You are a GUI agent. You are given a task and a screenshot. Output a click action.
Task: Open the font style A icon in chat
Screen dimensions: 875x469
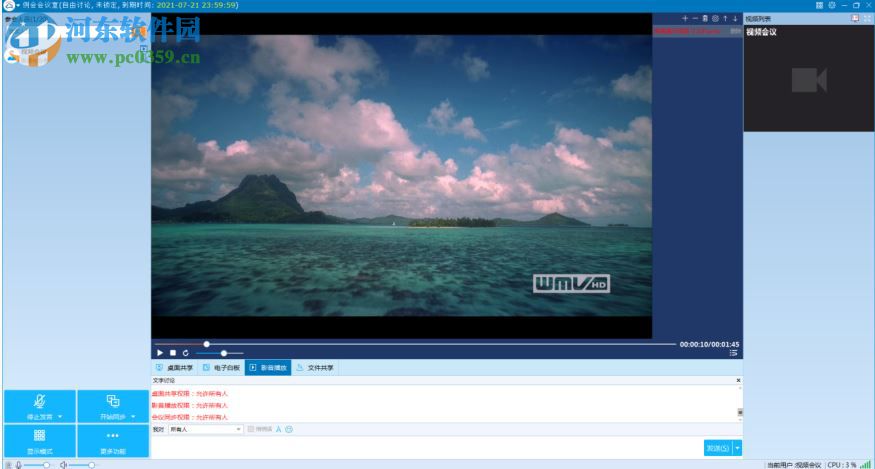point(279,429)
